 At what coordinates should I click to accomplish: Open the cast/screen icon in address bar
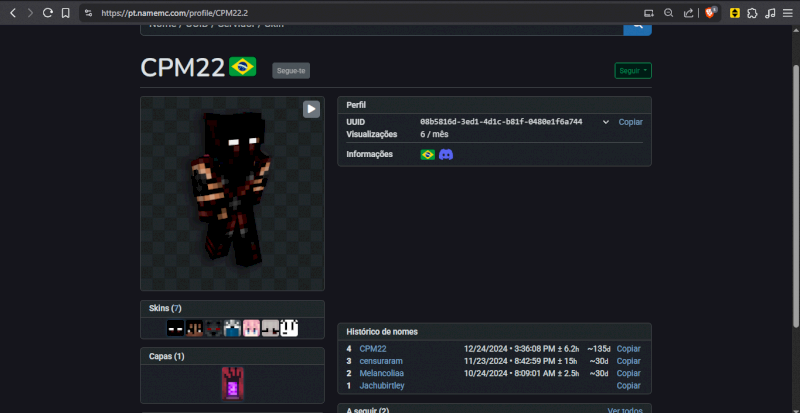[648, 13]
